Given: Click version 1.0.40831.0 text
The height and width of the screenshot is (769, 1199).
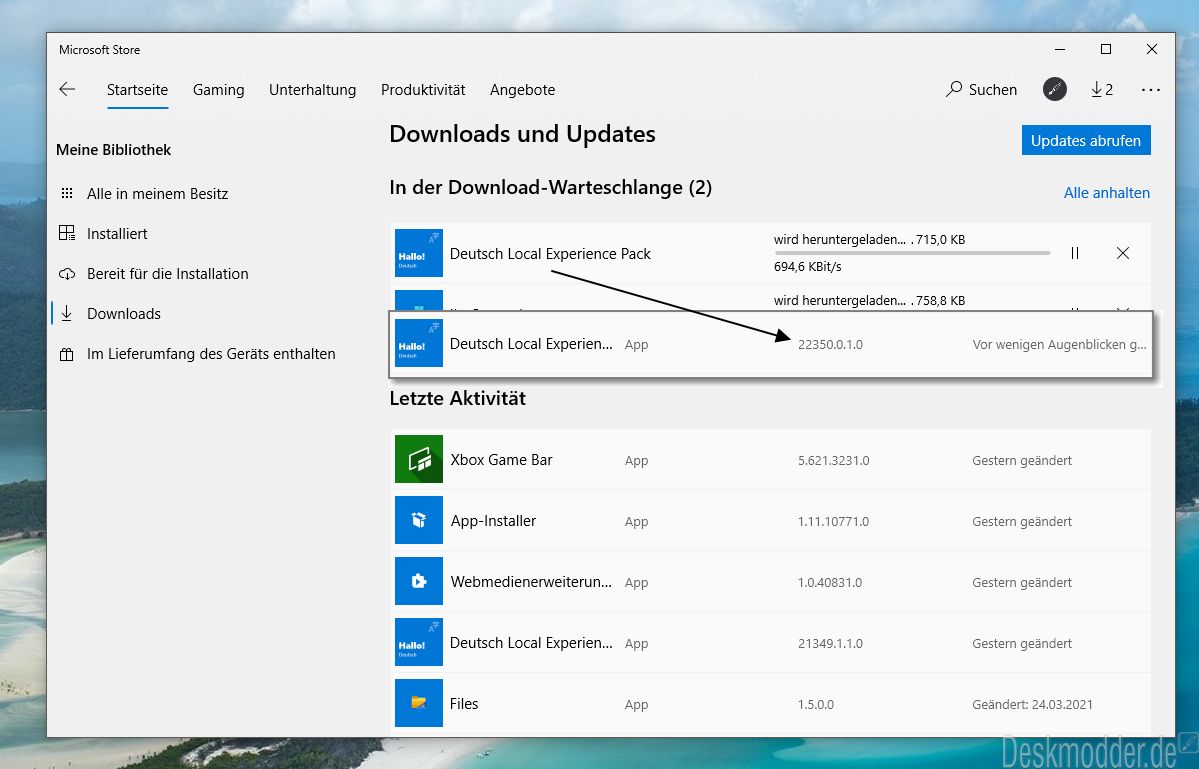Looking at the screenshot, I should click(830, 582).
